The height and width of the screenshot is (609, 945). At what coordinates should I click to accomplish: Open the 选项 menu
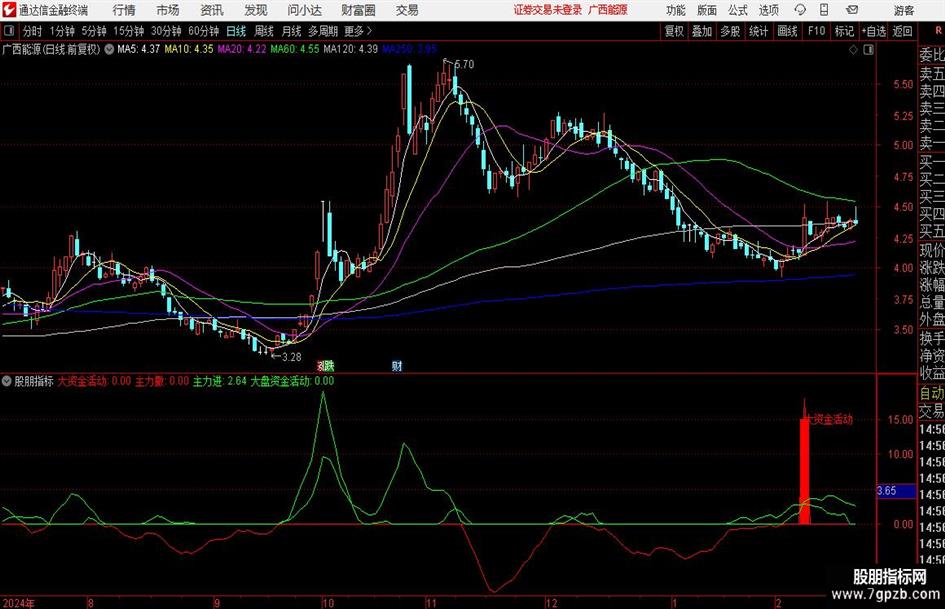pos(768,10)
